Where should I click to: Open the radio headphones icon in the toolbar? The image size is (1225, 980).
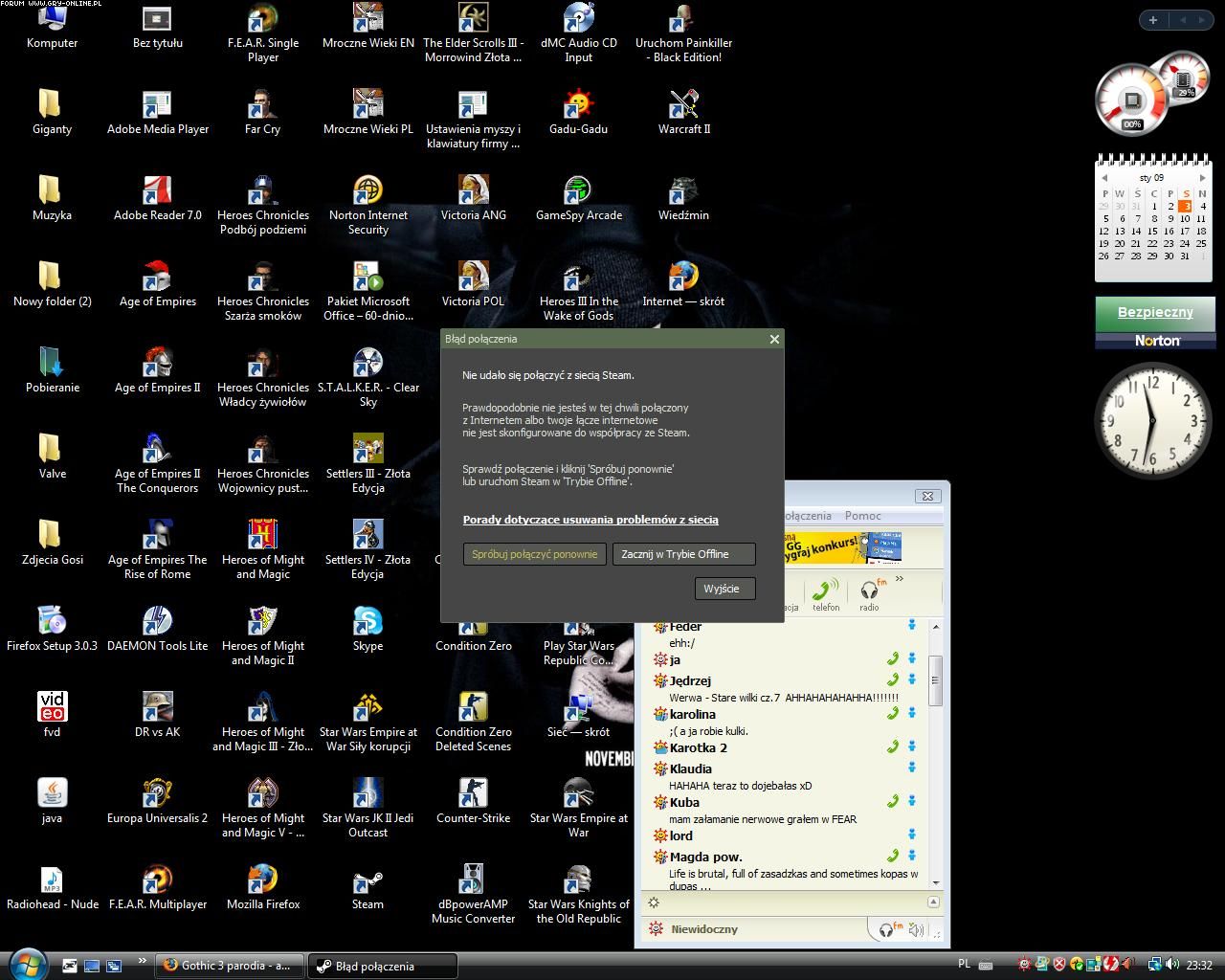point(870,592)
